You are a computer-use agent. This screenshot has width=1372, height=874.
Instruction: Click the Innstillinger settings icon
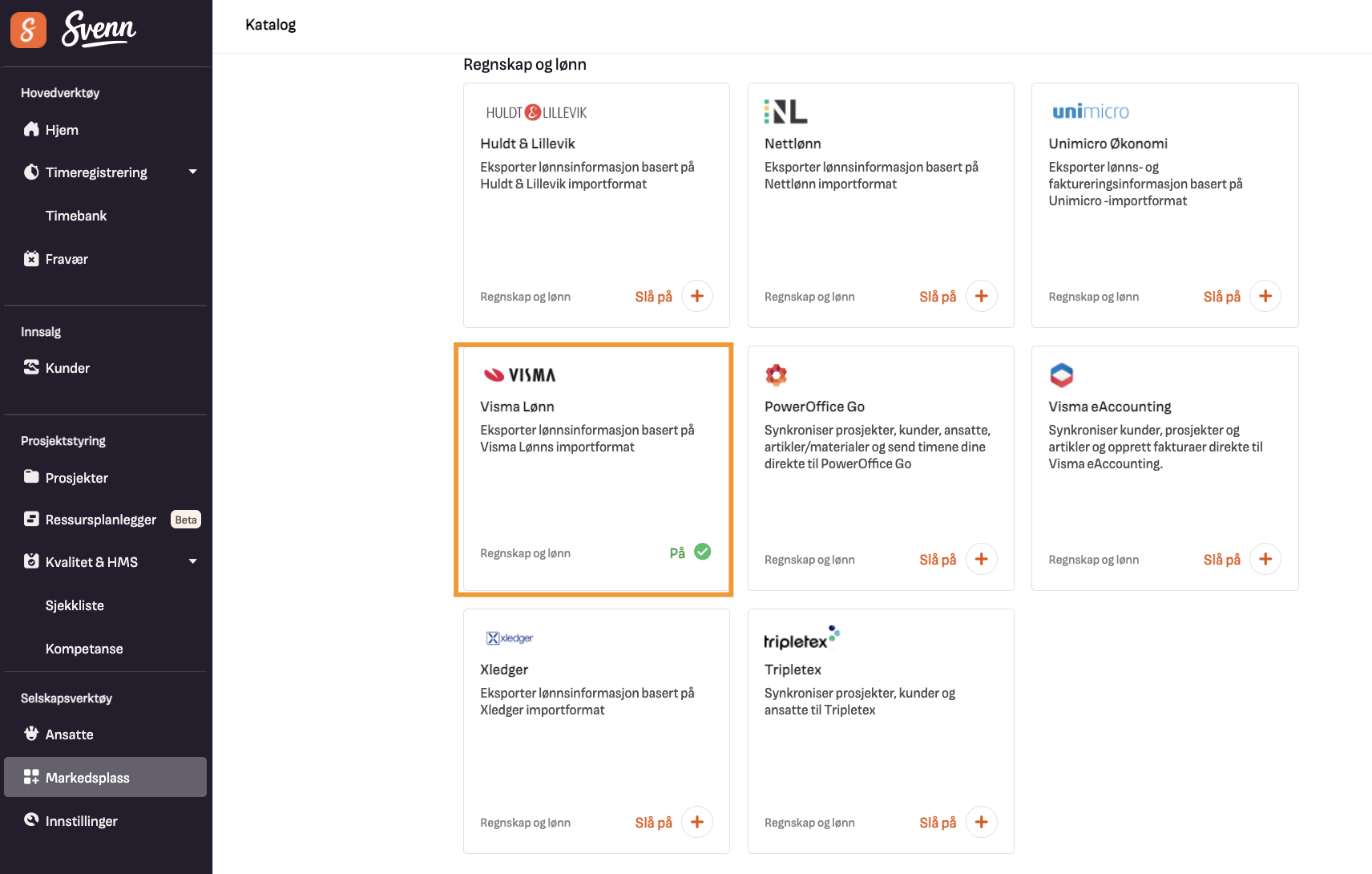coord(31,820)
